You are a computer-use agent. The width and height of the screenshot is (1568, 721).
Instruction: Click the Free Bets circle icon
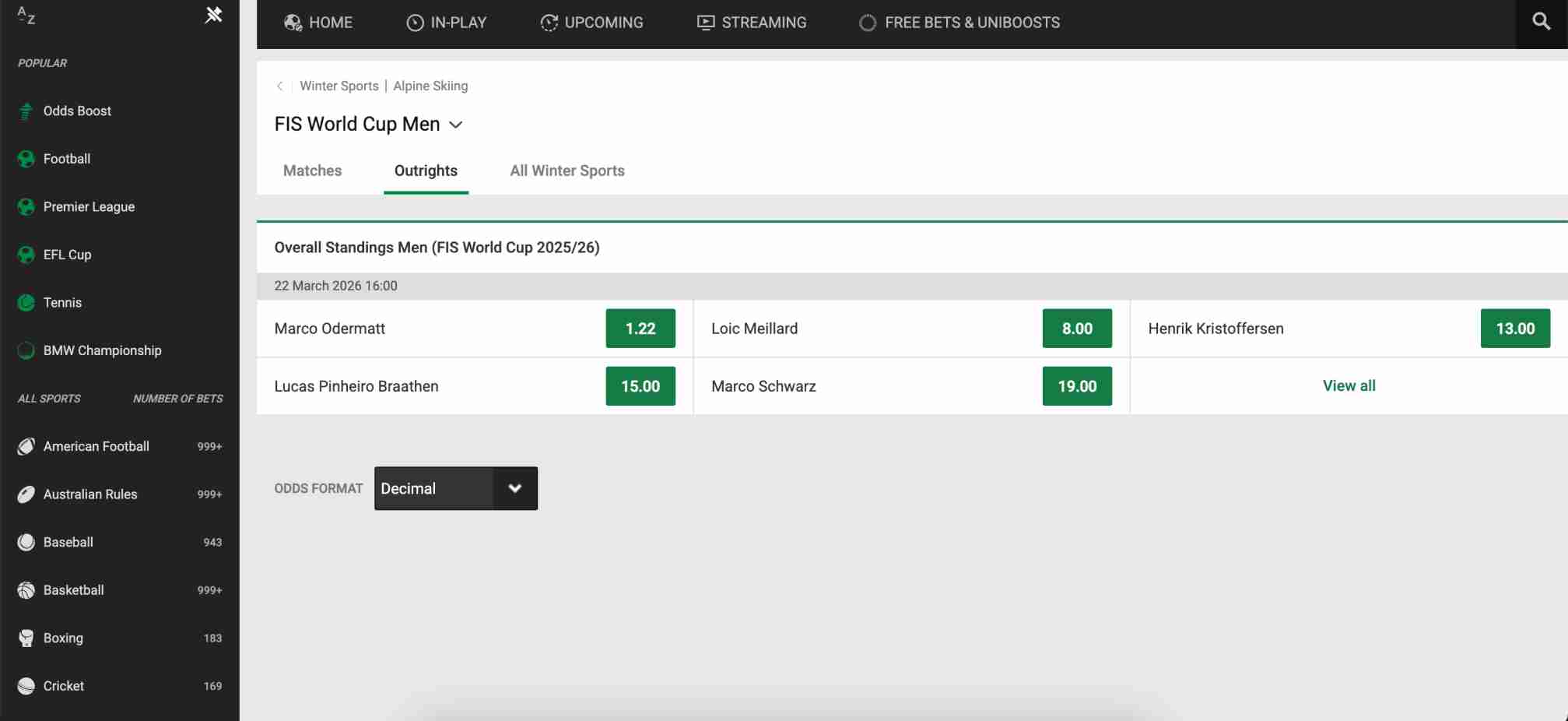click(x=867, y=23)
